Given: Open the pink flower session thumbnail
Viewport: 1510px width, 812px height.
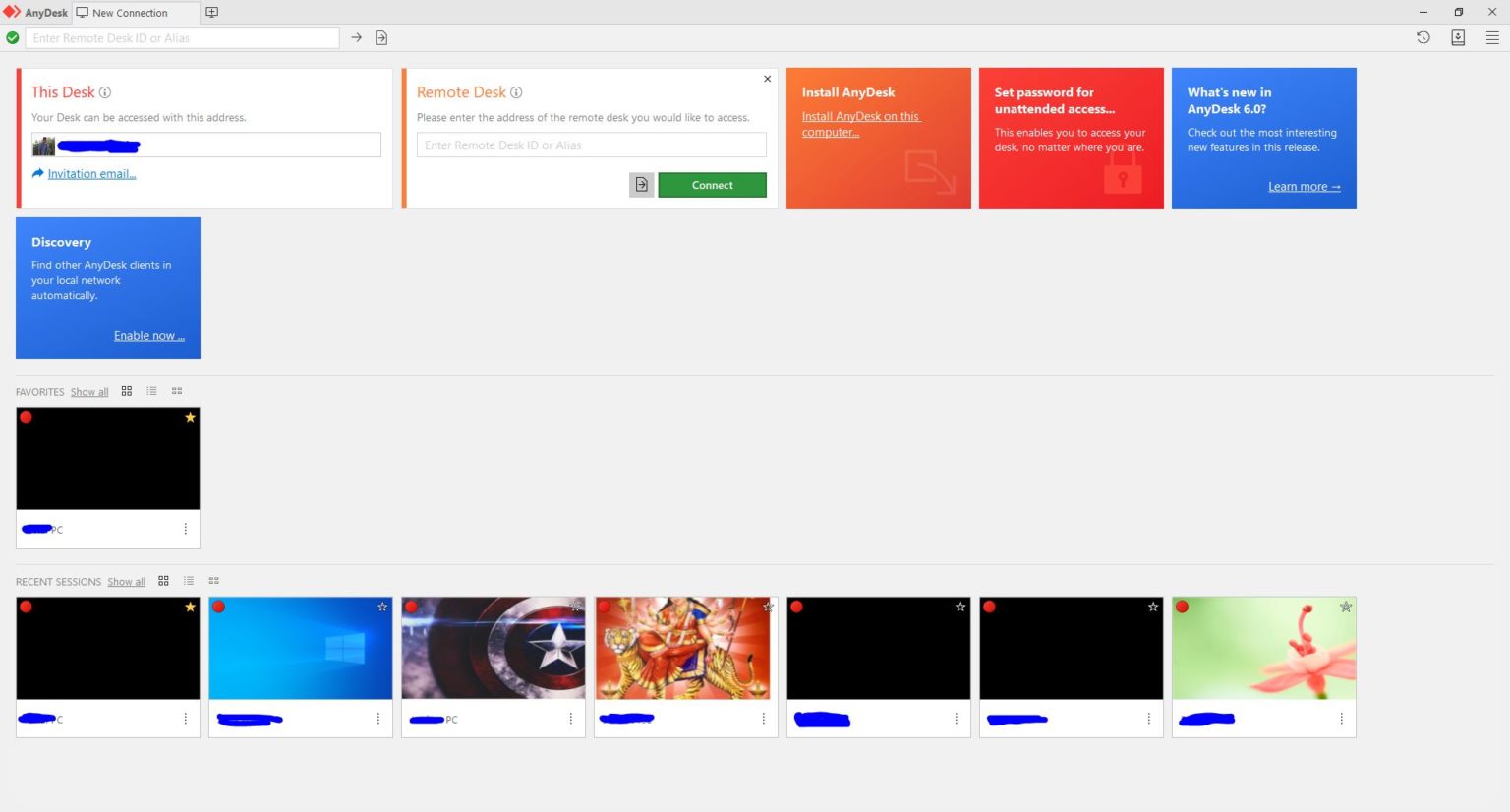Looking at the screenshot, I should click(1264, 649).
